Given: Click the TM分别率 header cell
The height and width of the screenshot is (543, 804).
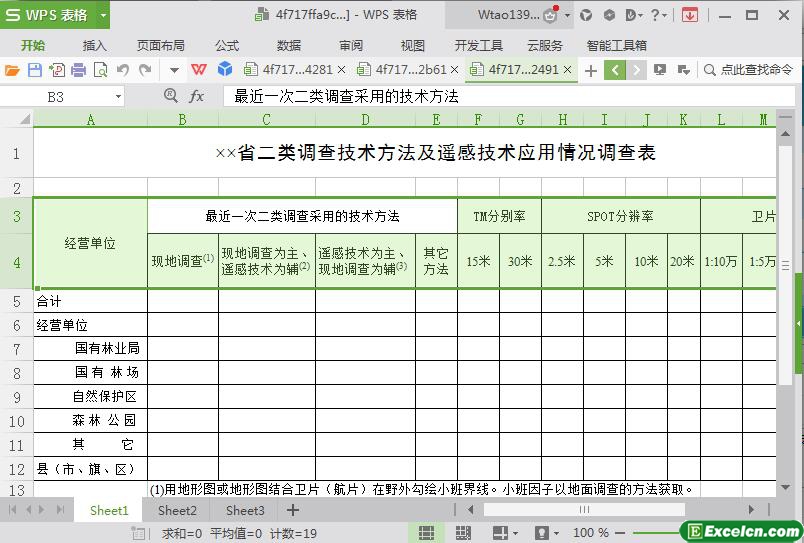Looking at the screenshot, I should (499, 216).
